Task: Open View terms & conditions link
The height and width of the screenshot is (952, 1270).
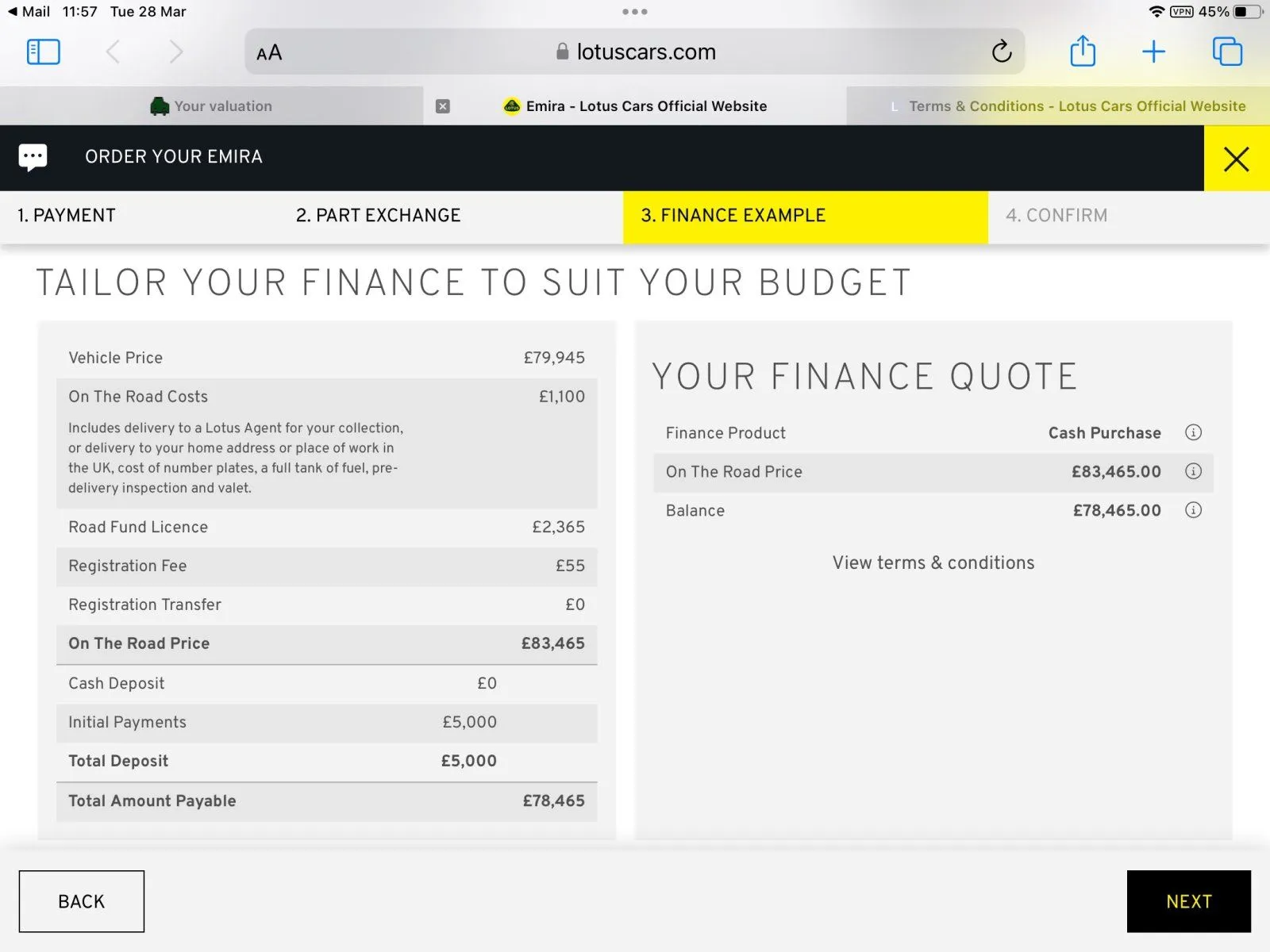Action: tap(933, 563)
